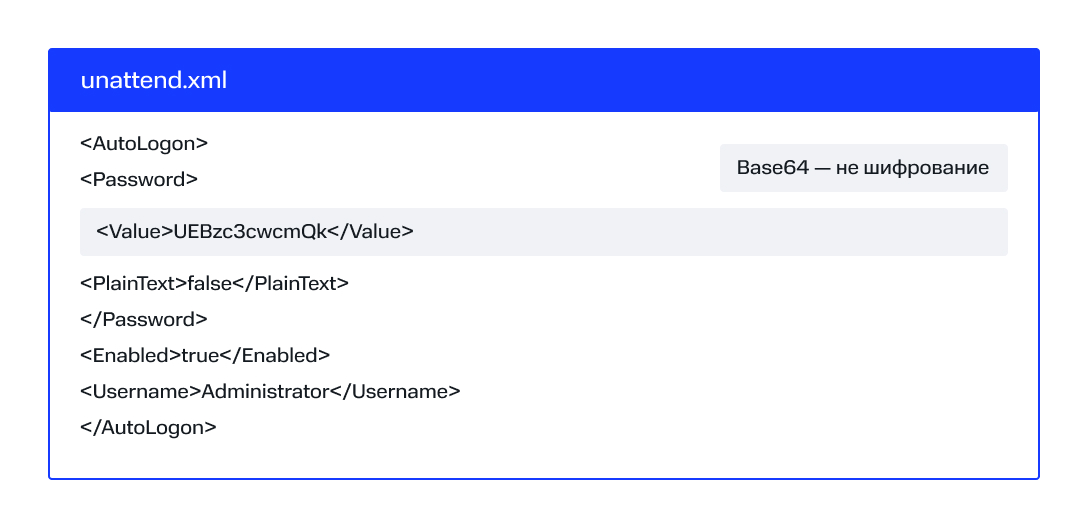Click the closing </AutoLogon> tag line
Viewport: 1088px width, 528px height.
[148, 428]
